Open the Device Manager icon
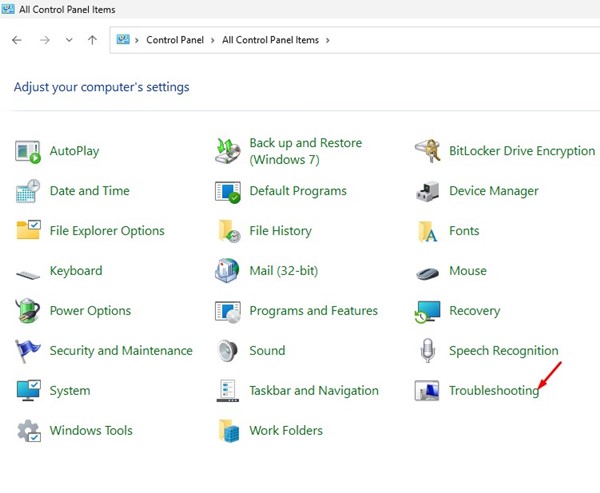The height and width of the screenshot is (493, 600). (428, 191)
